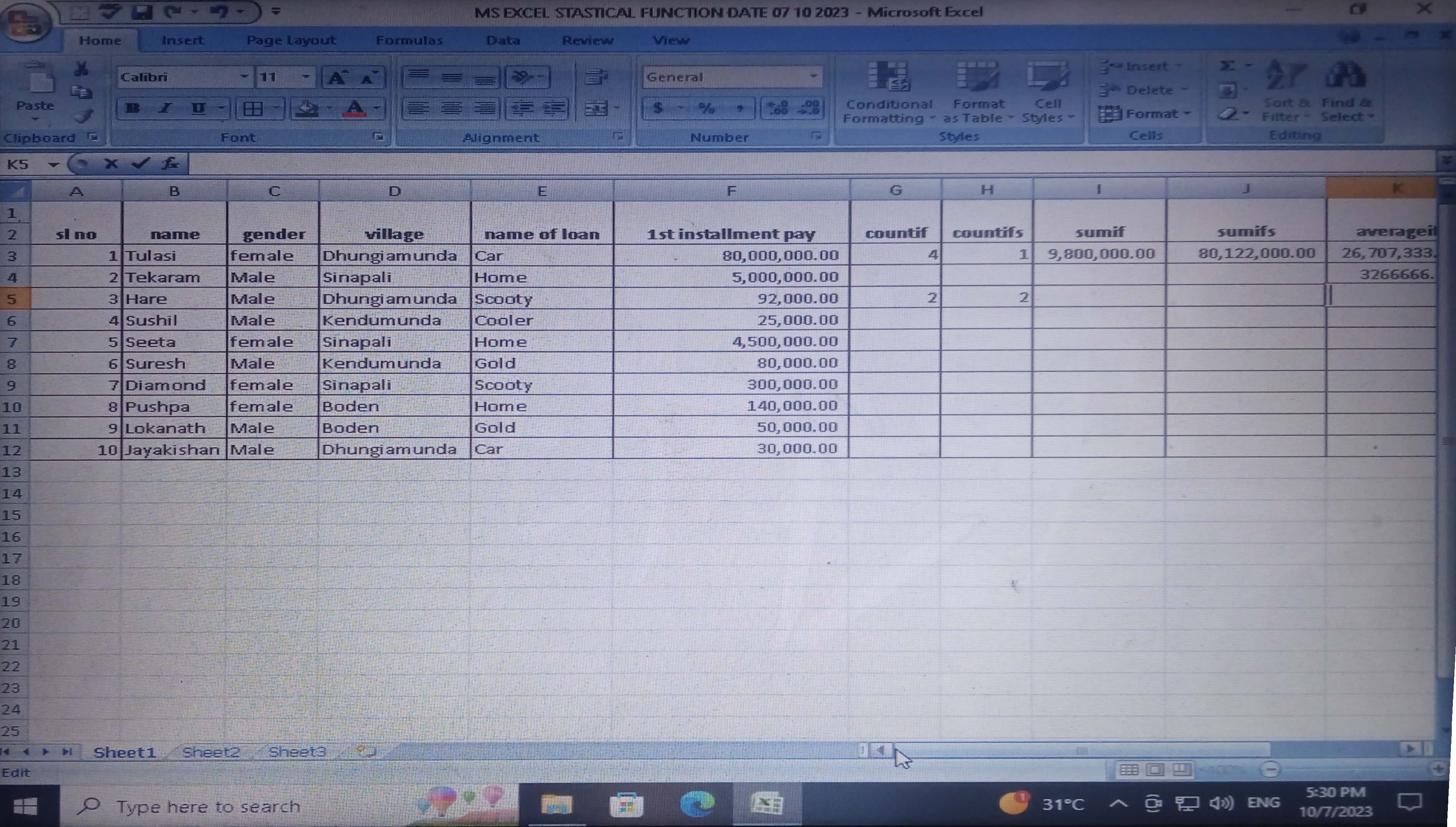The width and height of the screenshot is (1456, 827).
Task: Click the Bold formatting icon
Action: pyautogui.click(x=133, y=108)
